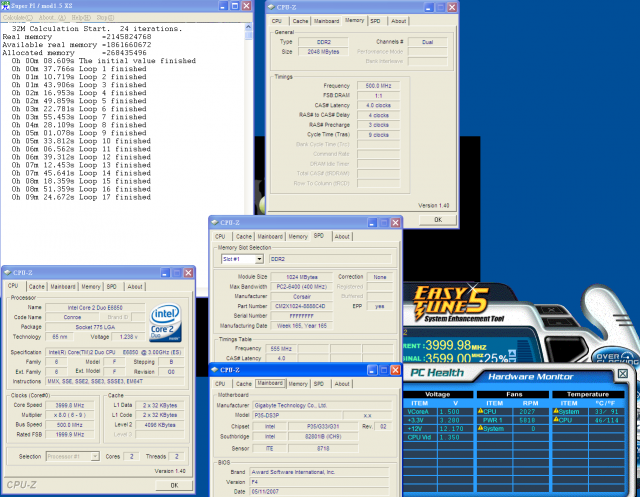
Task: Open the Help menu in Super PI
Action: tap(81, 18)
